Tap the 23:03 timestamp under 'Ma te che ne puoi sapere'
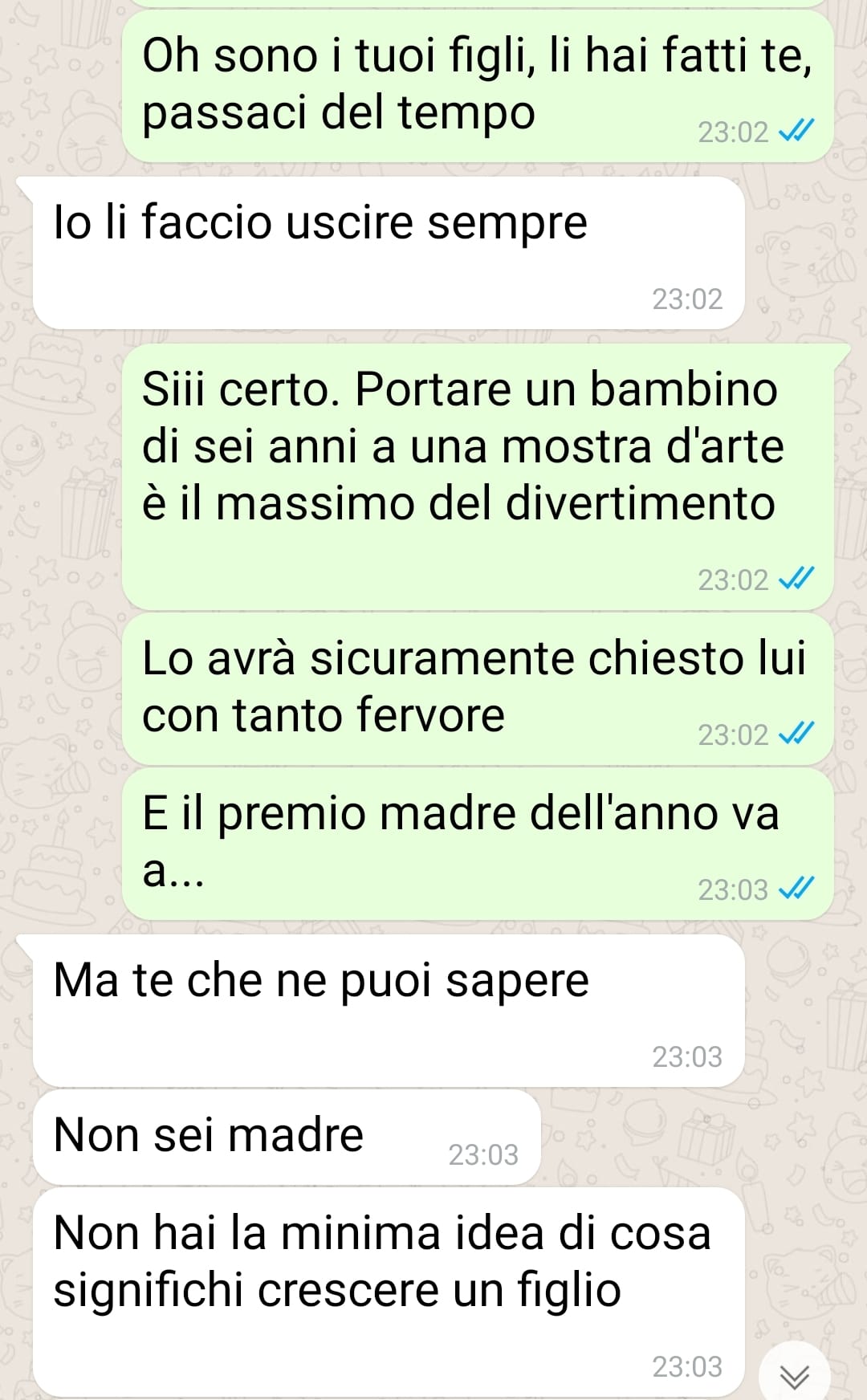Viewport: 867px width, 1400px height. click(x=687, y=1056)
